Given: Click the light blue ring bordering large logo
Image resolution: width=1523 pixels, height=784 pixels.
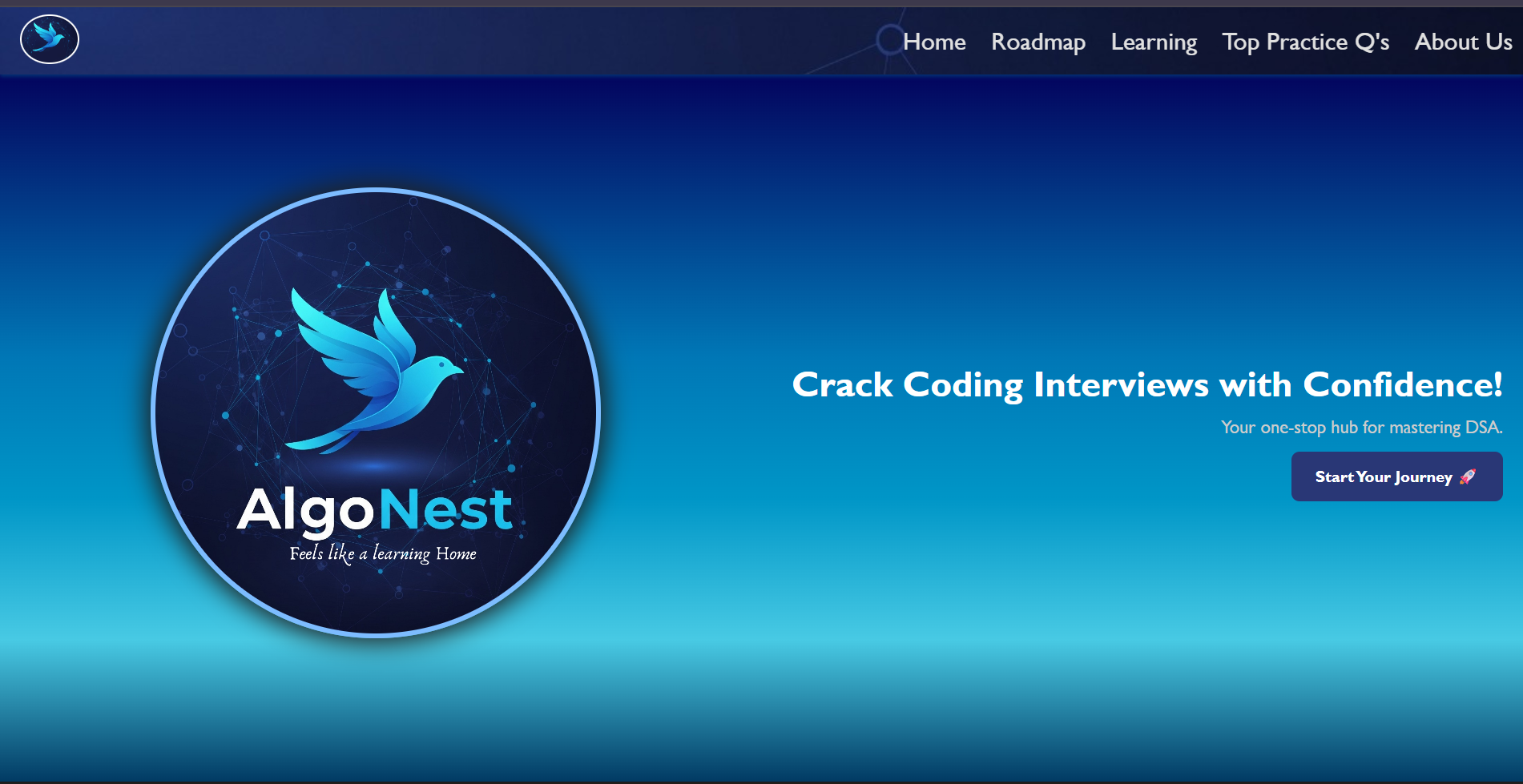Looking at the screenshot, I should pos(153,412).
